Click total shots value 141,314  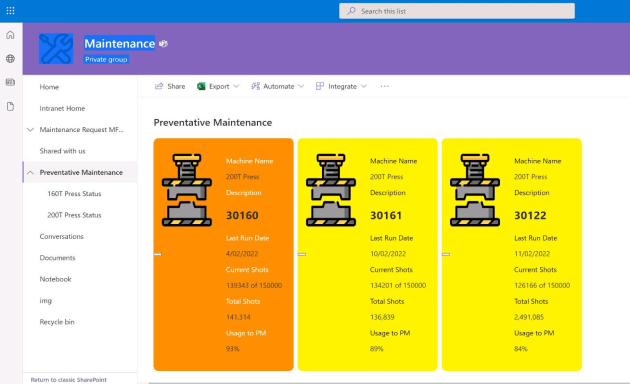point(238,317)
